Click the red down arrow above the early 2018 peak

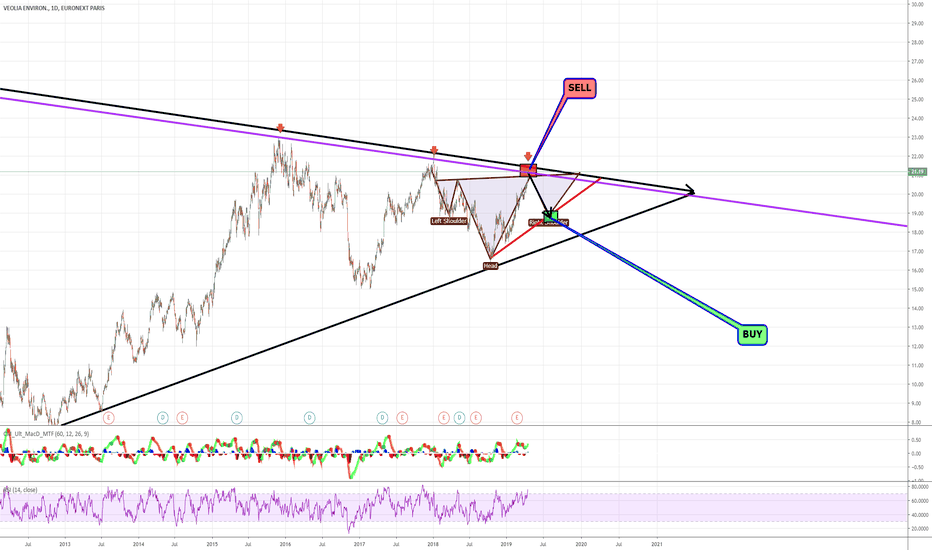tap(434, 150)
